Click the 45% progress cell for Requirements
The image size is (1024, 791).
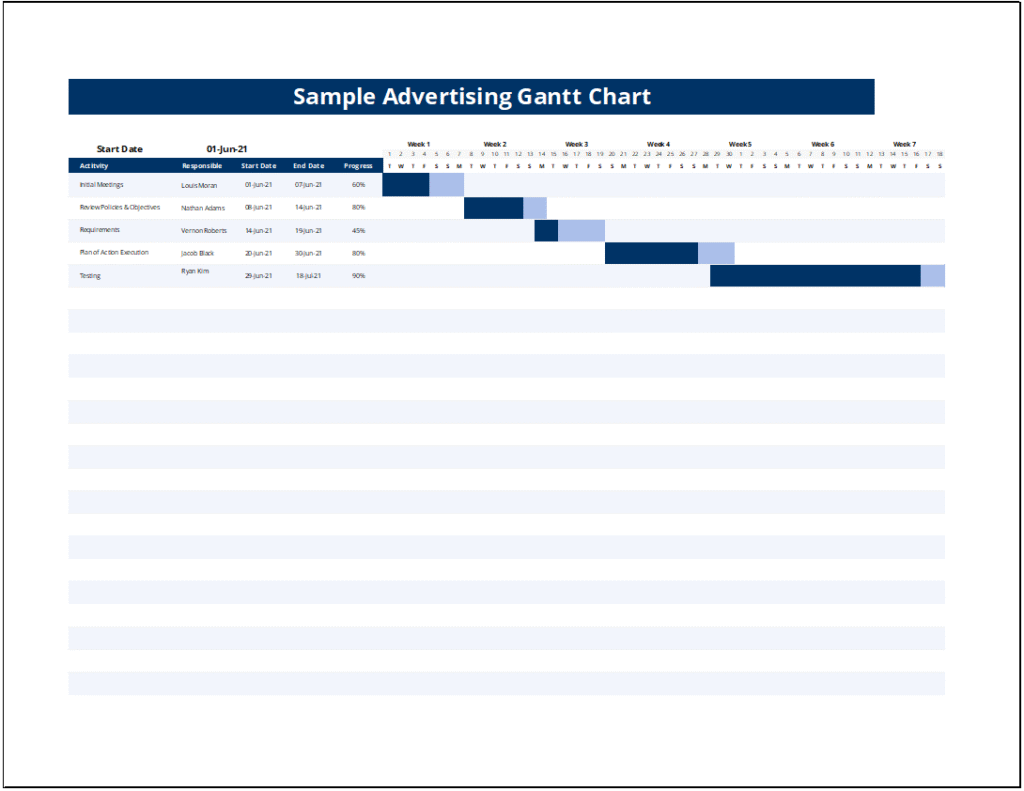click(358, 230)
